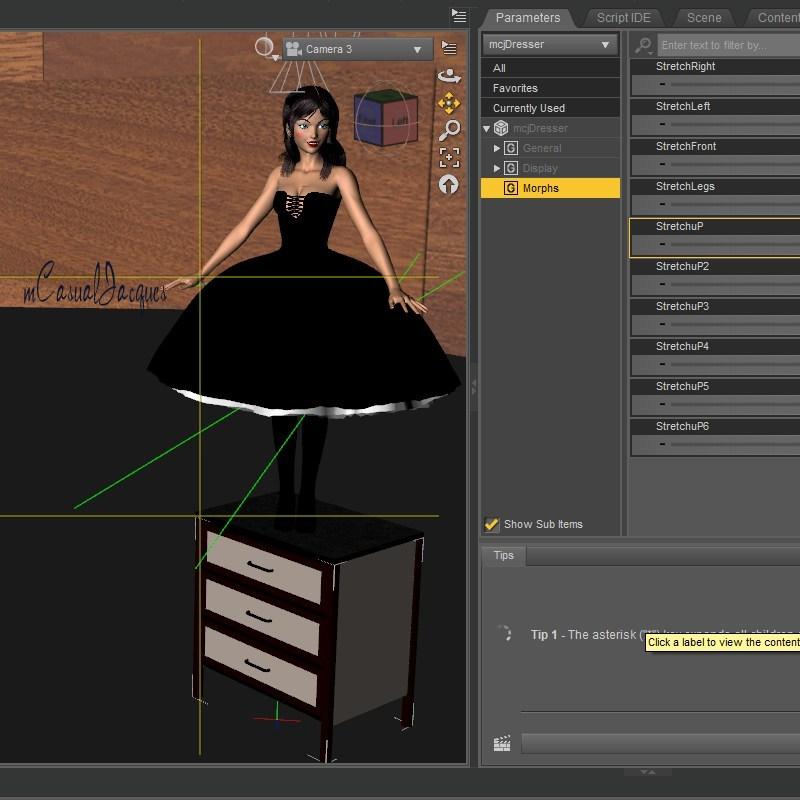
Task: Click the minus button under StretchuP4
Action: pos(662,364)
